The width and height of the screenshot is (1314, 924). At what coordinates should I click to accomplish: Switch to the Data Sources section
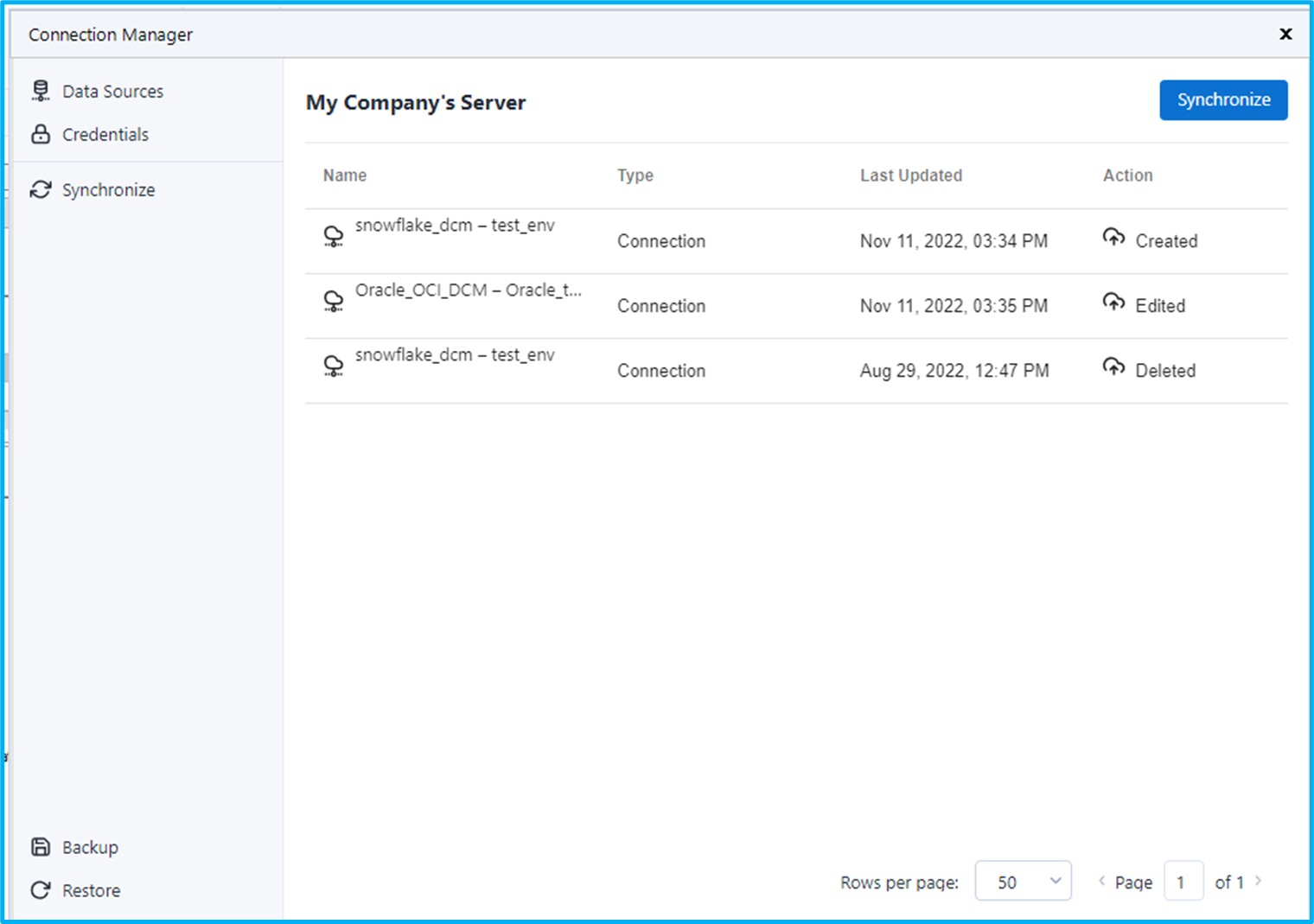(112, 90)
